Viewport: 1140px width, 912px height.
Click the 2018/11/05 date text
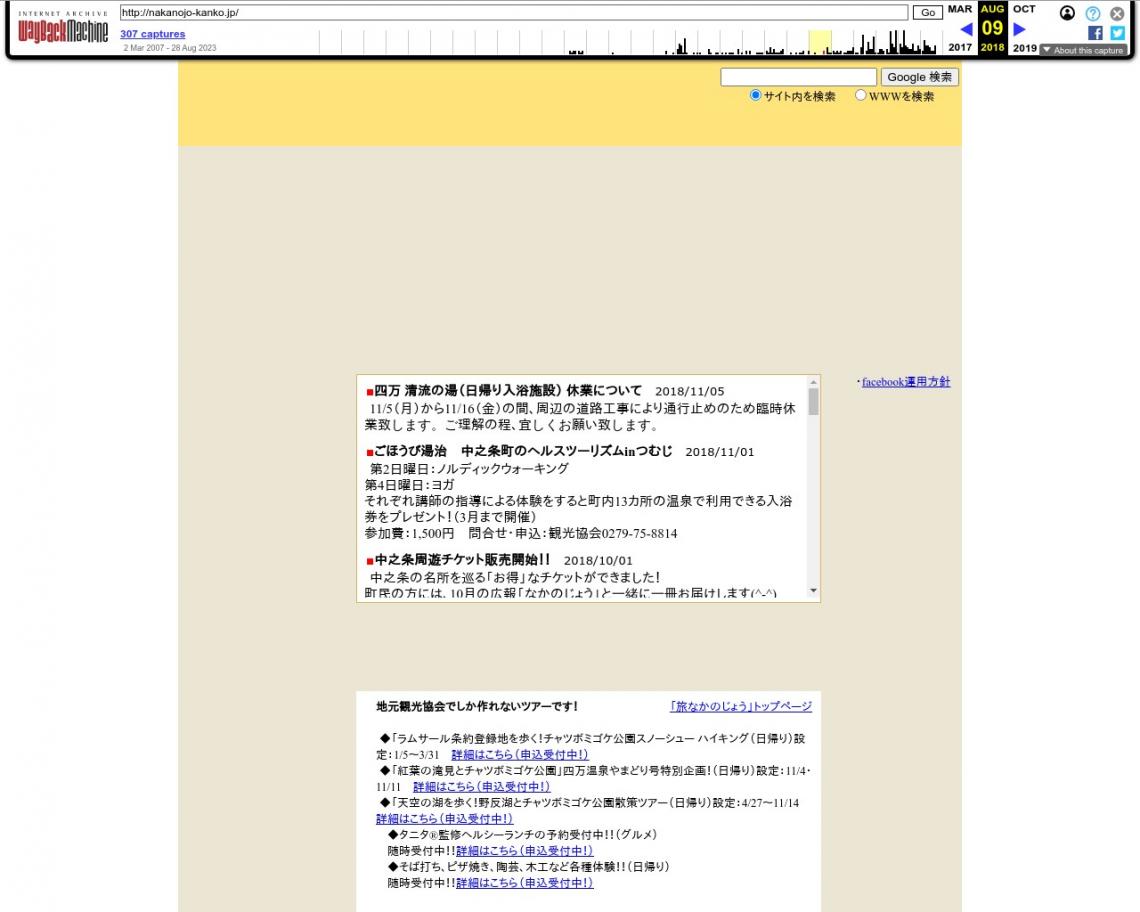[689, 391]
